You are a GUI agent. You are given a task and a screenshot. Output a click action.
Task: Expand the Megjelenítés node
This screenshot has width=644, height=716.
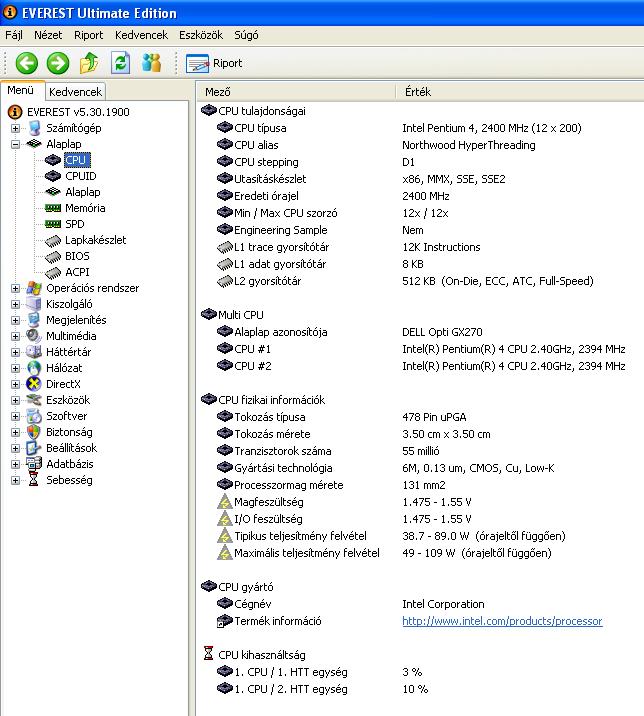(16, 320)
